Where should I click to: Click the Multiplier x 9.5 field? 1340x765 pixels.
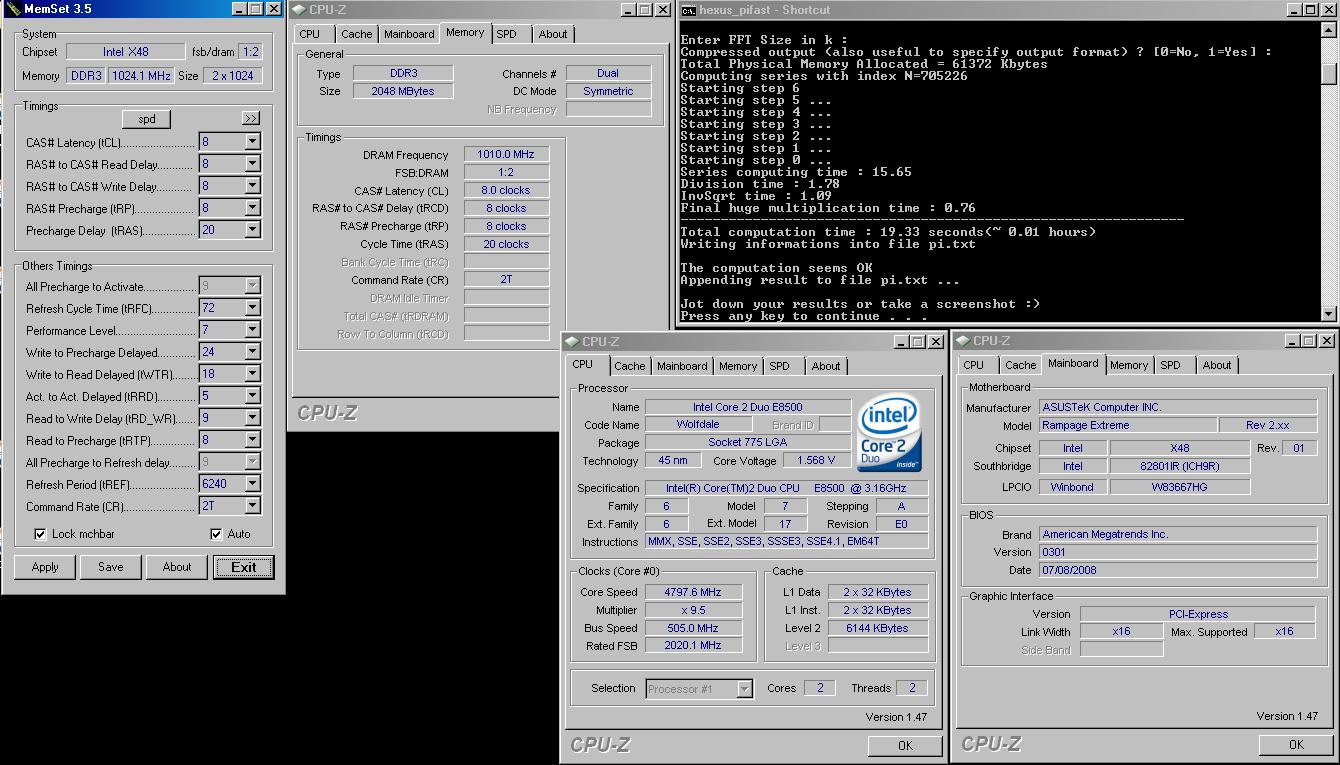point(693,610)
